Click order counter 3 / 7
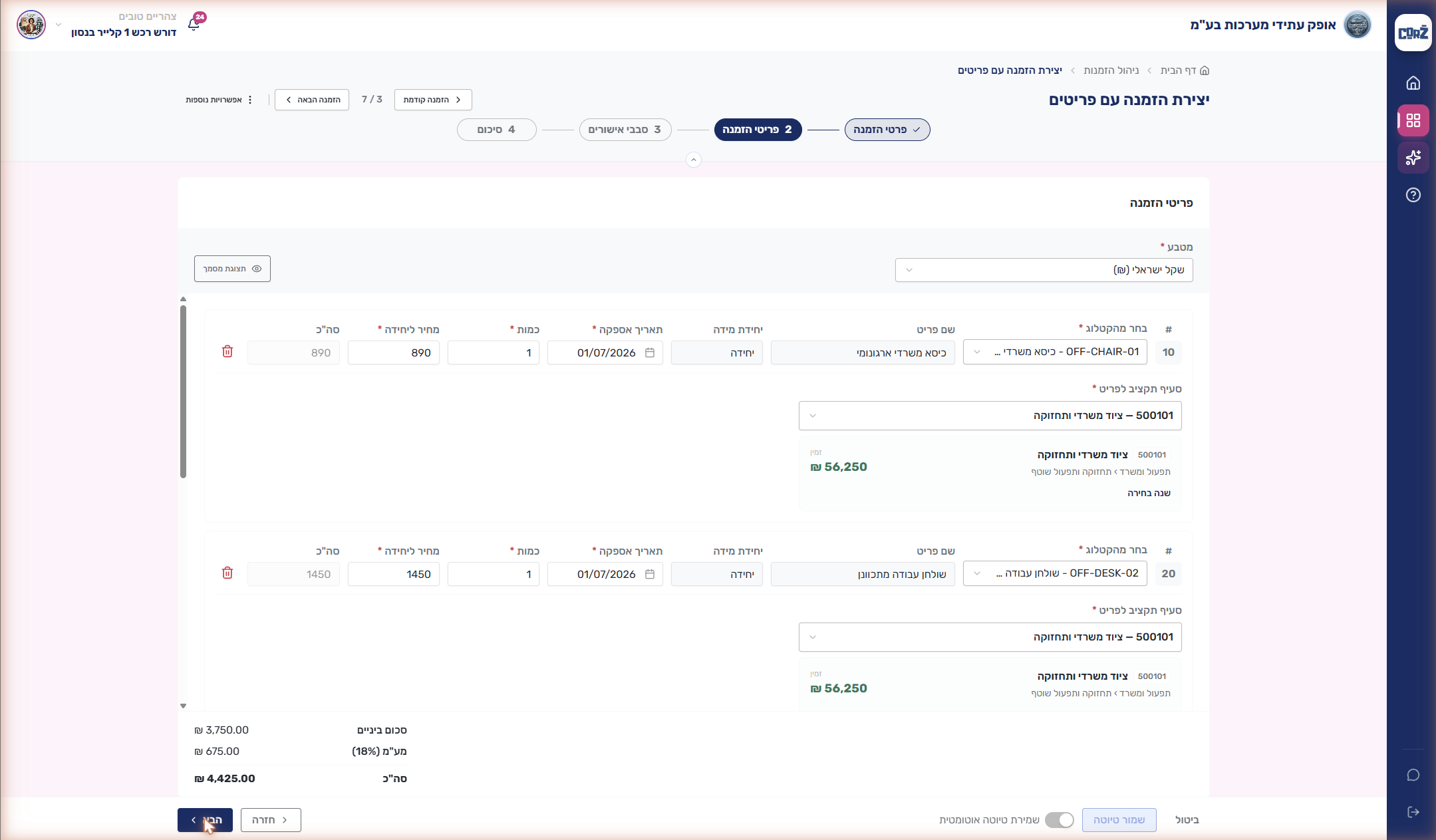This screenshot has width=1436, height=840. click(372, 99)
